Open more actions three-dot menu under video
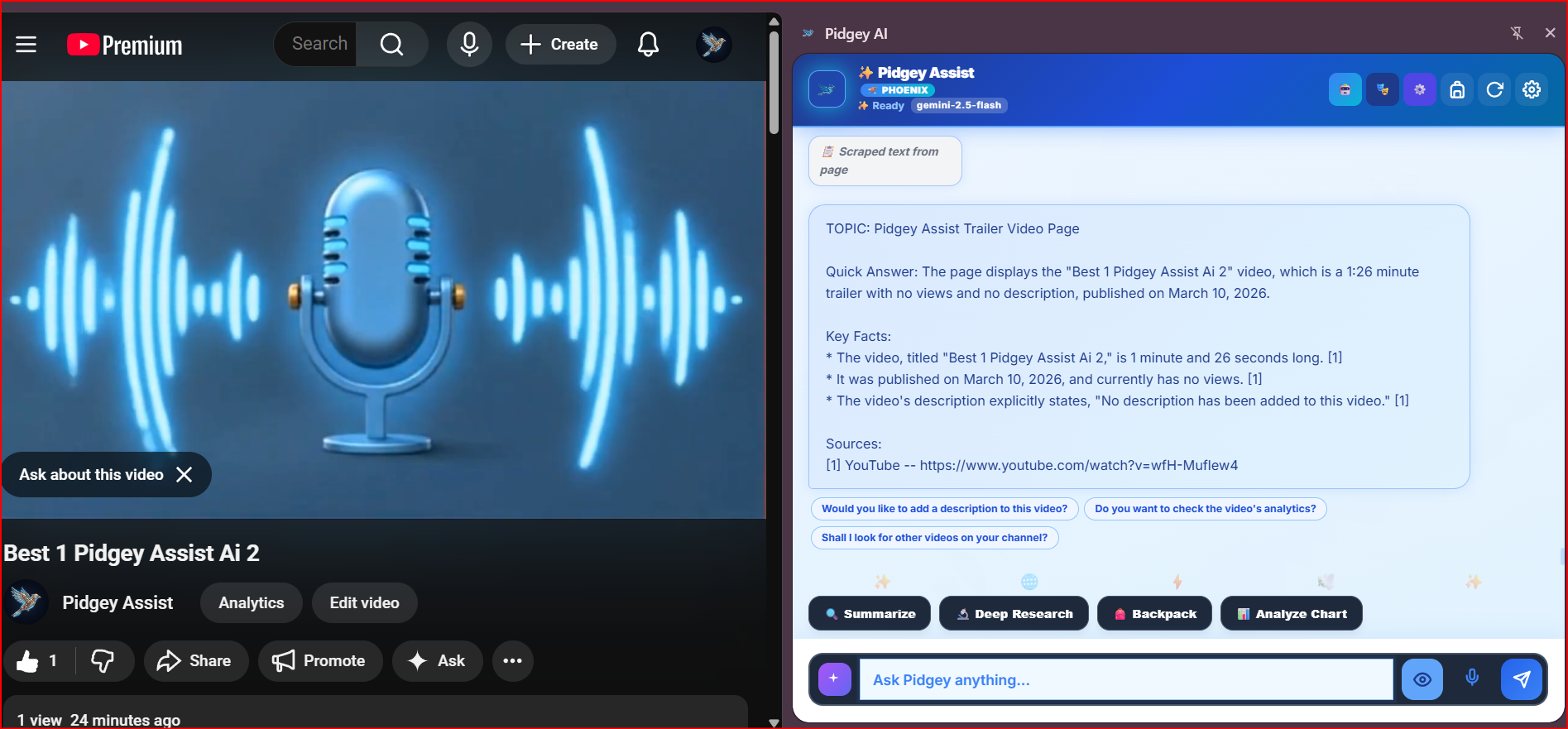Screen dimensions: 1568x729 click(513, 660)
